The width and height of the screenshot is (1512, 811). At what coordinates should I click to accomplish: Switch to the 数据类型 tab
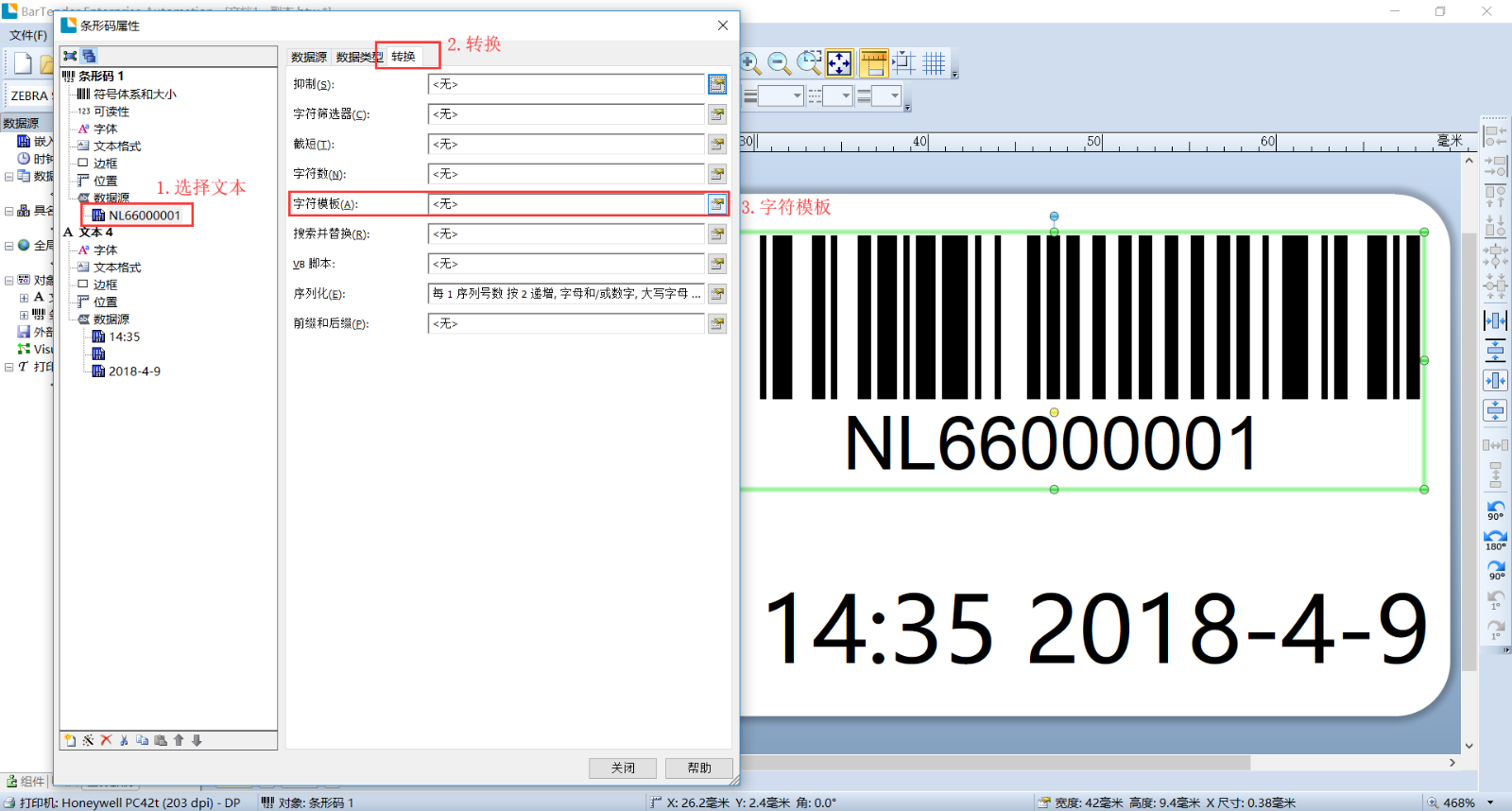click(x=358, y=57)
